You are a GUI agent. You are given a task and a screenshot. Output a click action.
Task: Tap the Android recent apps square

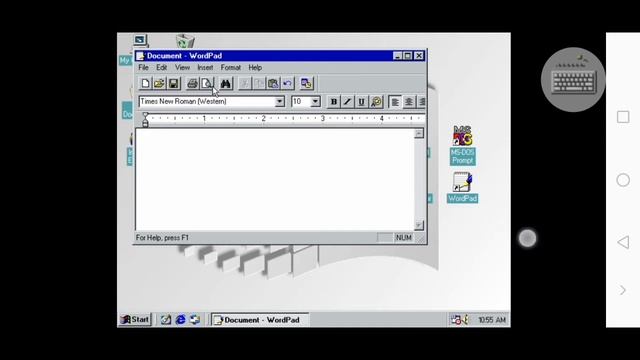click(623, 117)
